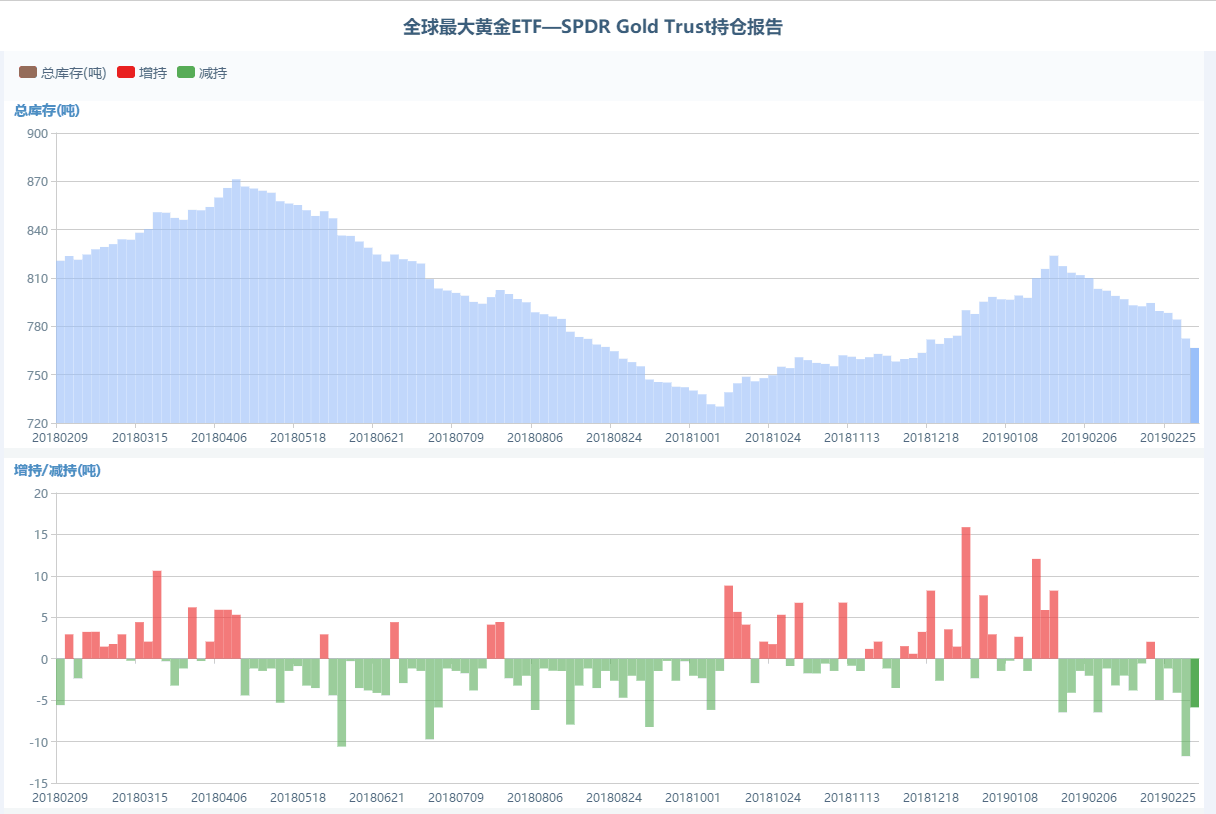Screen dimensions: 1216x814
Task: Click the peak inventory bar near 870 tons
Action: click(x=236, y=300)
